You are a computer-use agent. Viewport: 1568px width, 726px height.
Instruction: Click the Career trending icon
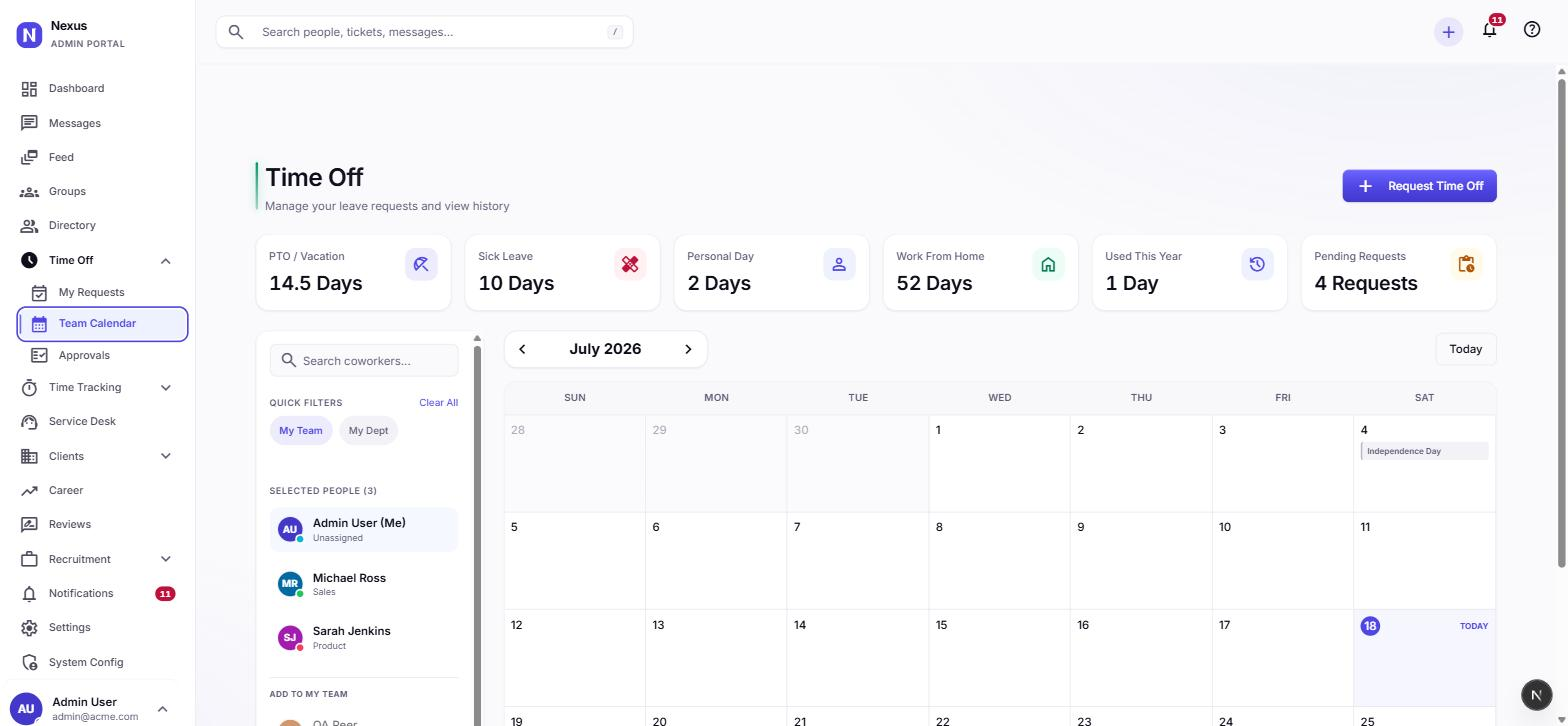click(29, 490)
